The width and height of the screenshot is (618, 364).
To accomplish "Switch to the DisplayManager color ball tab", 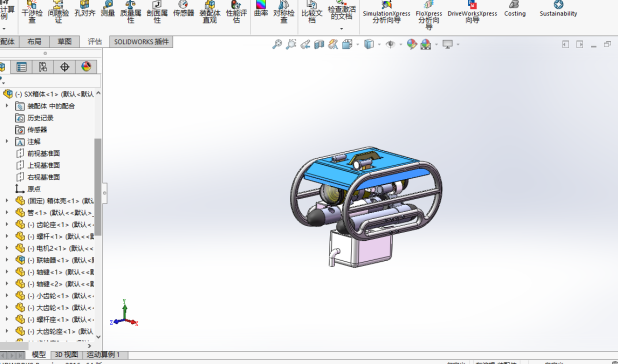I will [86, 67].
